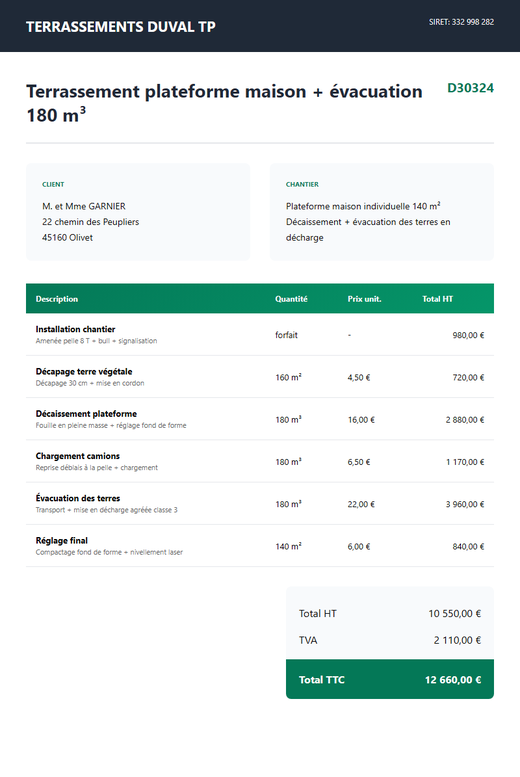Screen dimensions: 520x777
Task: Click Réglage final quantity 140 m²
Action: (x=289, y=546)
